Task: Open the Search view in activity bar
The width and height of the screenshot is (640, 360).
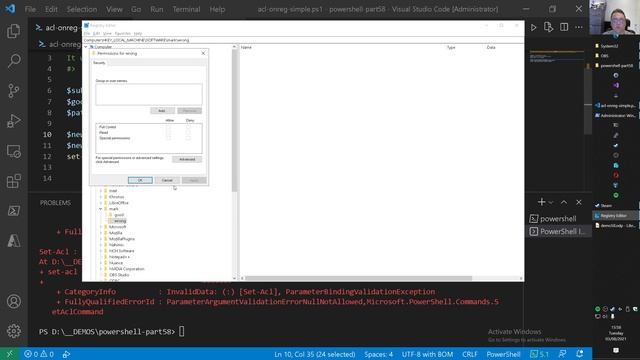Action: click(x=13, y=61)
